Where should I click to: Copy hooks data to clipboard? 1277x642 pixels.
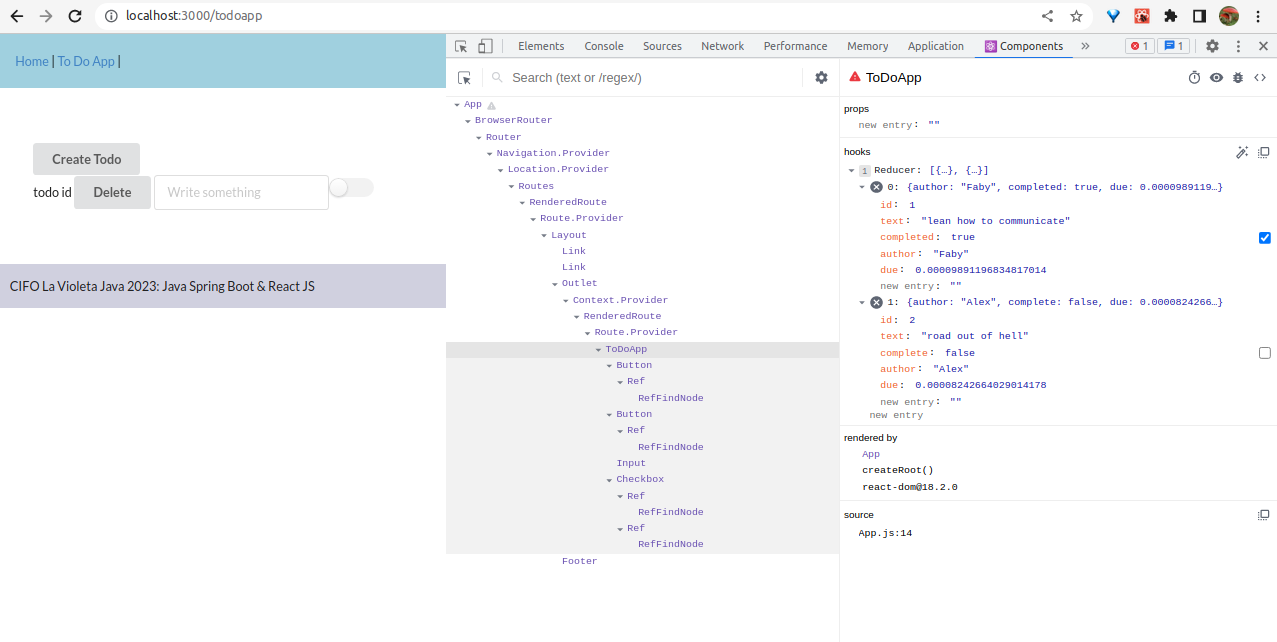[1263, 152]
